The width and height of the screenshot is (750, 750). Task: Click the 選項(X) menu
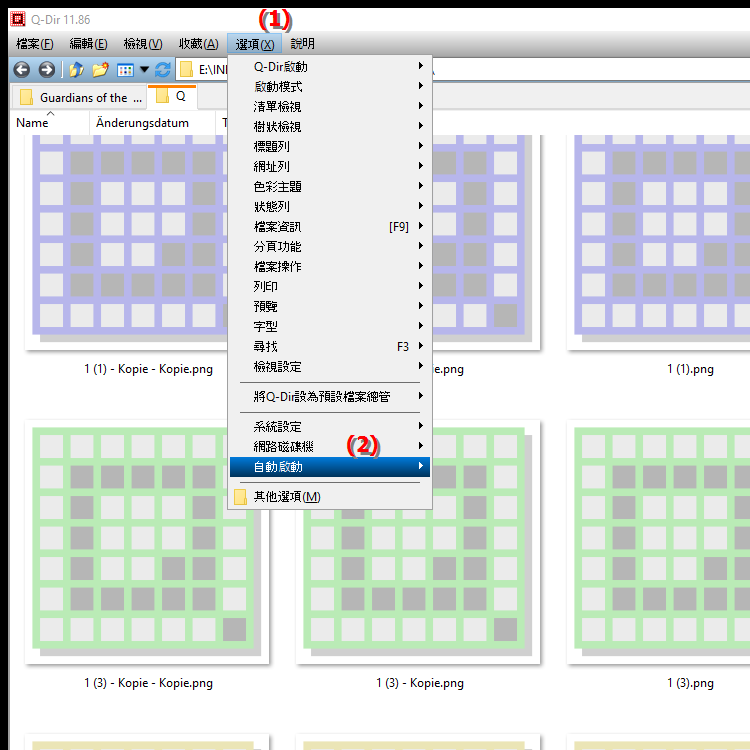(254, 44)
